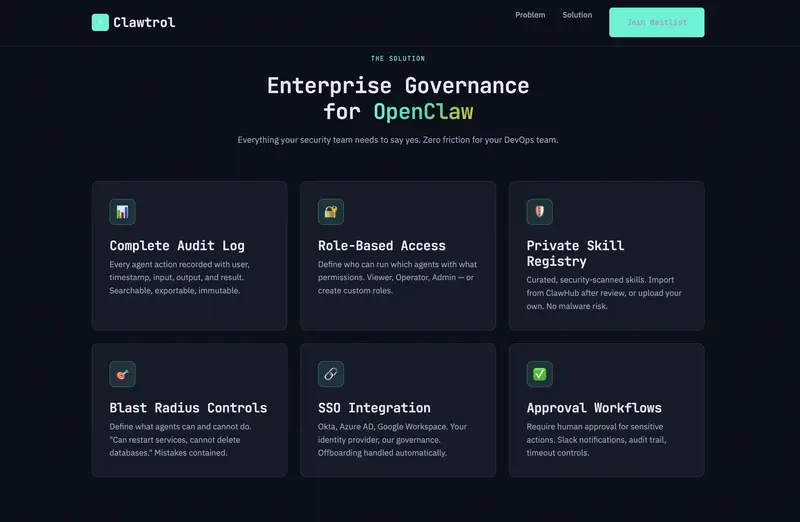This screenshot has width=800, height=522.
Task: Click the Clawtrol logo icon
Action: [100, 22]
